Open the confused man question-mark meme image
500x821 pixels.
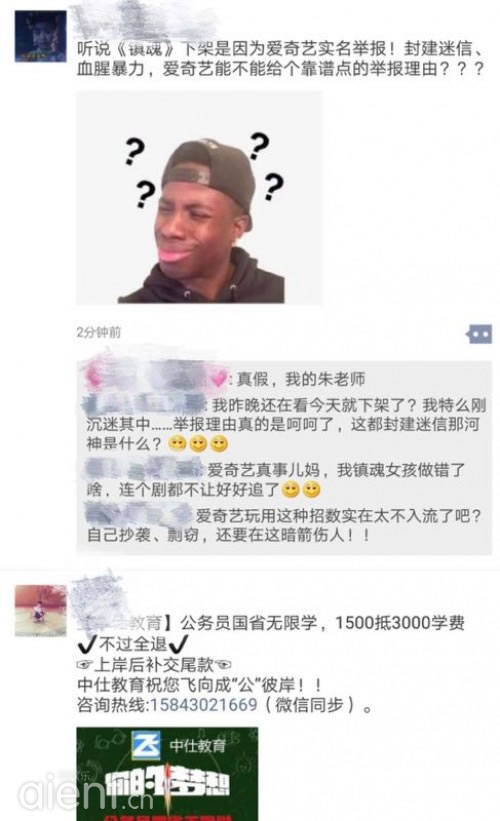point(199,198)
